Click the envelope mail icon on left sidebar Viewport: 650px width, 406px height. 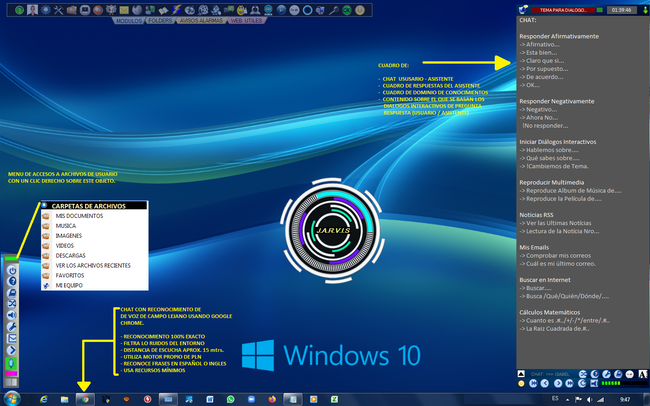[x=12, y=339]
